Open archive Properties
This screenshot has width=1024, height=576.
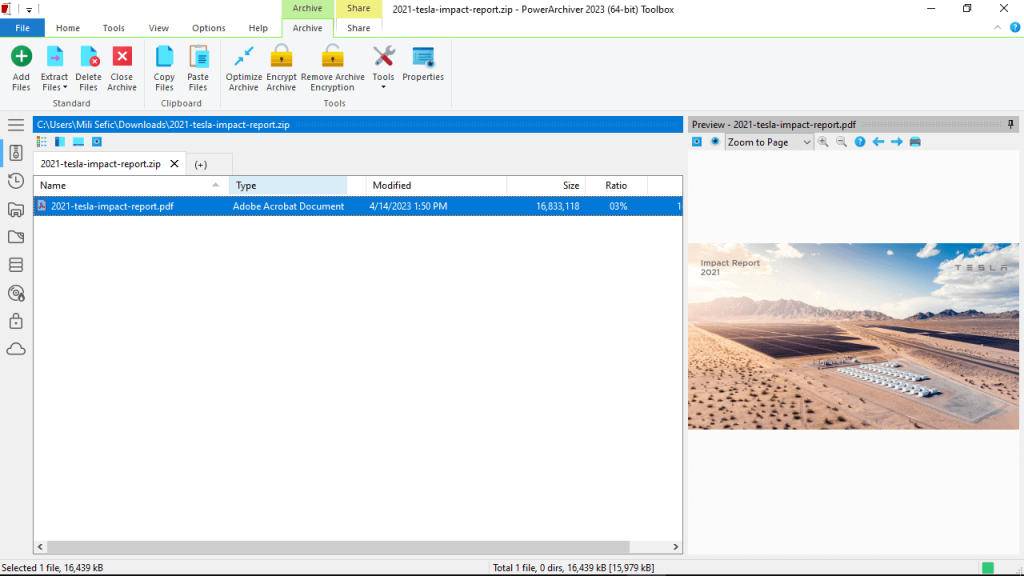coord(423,63)
